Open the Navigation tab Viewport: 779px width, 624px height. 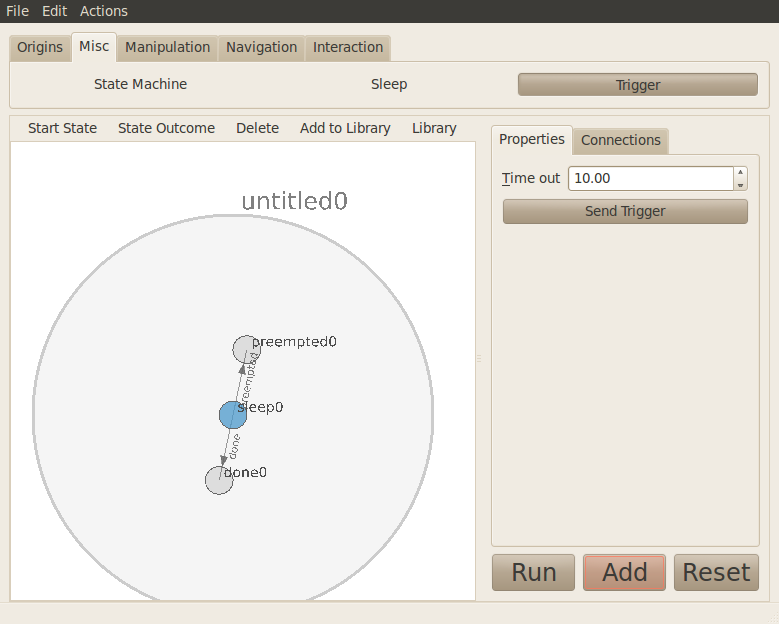pos(261,47)
